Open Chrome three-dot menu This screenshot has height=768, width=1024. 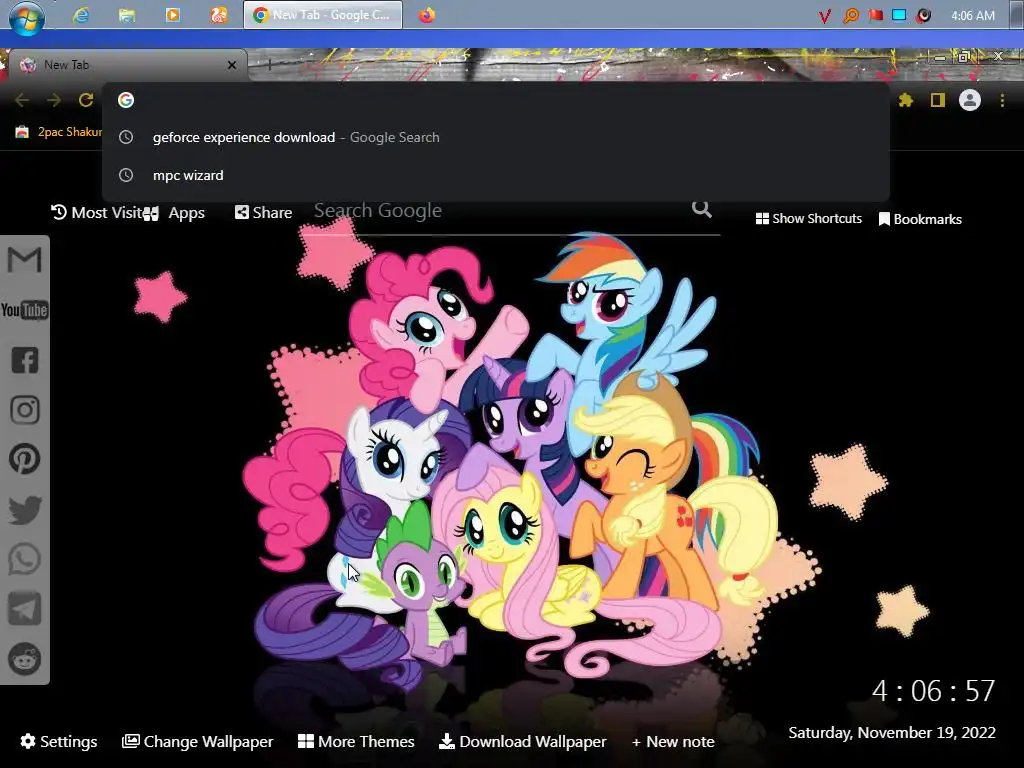[x=1002, y=100]
